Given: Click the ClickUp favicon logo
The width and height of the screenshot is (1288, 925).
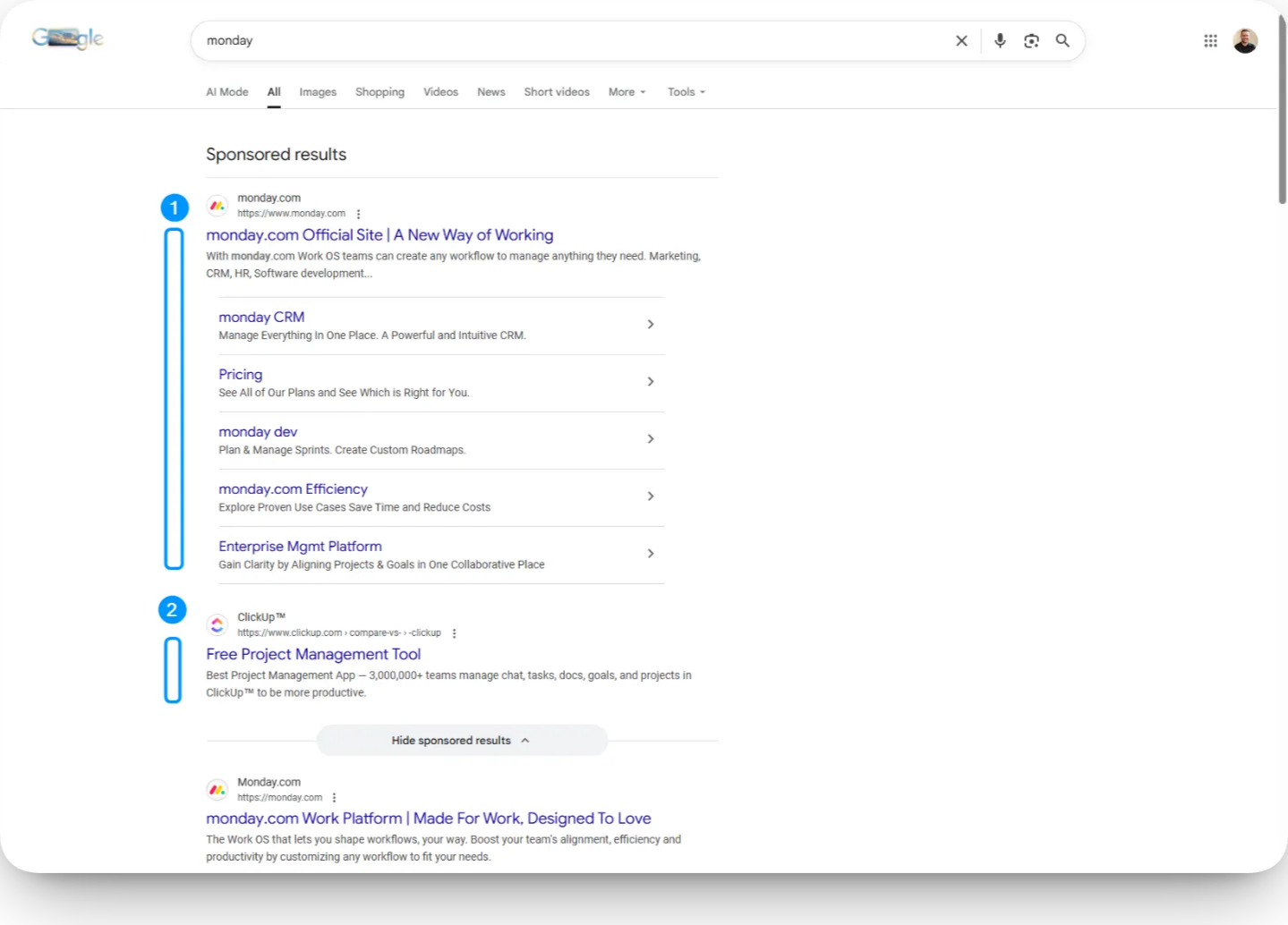Looking at the screenshot, I should tap(217, 624).
